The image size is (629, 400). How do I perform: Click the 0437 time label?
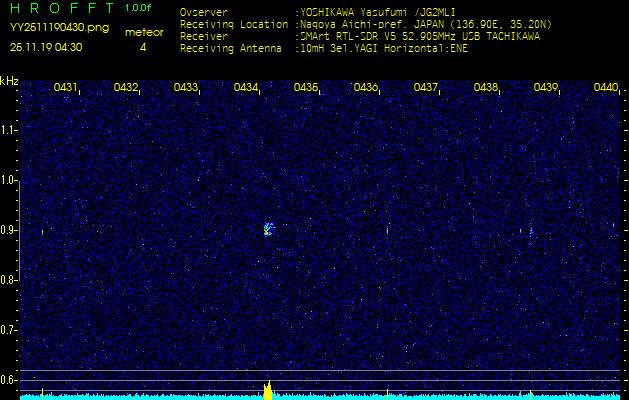point(426,88)
